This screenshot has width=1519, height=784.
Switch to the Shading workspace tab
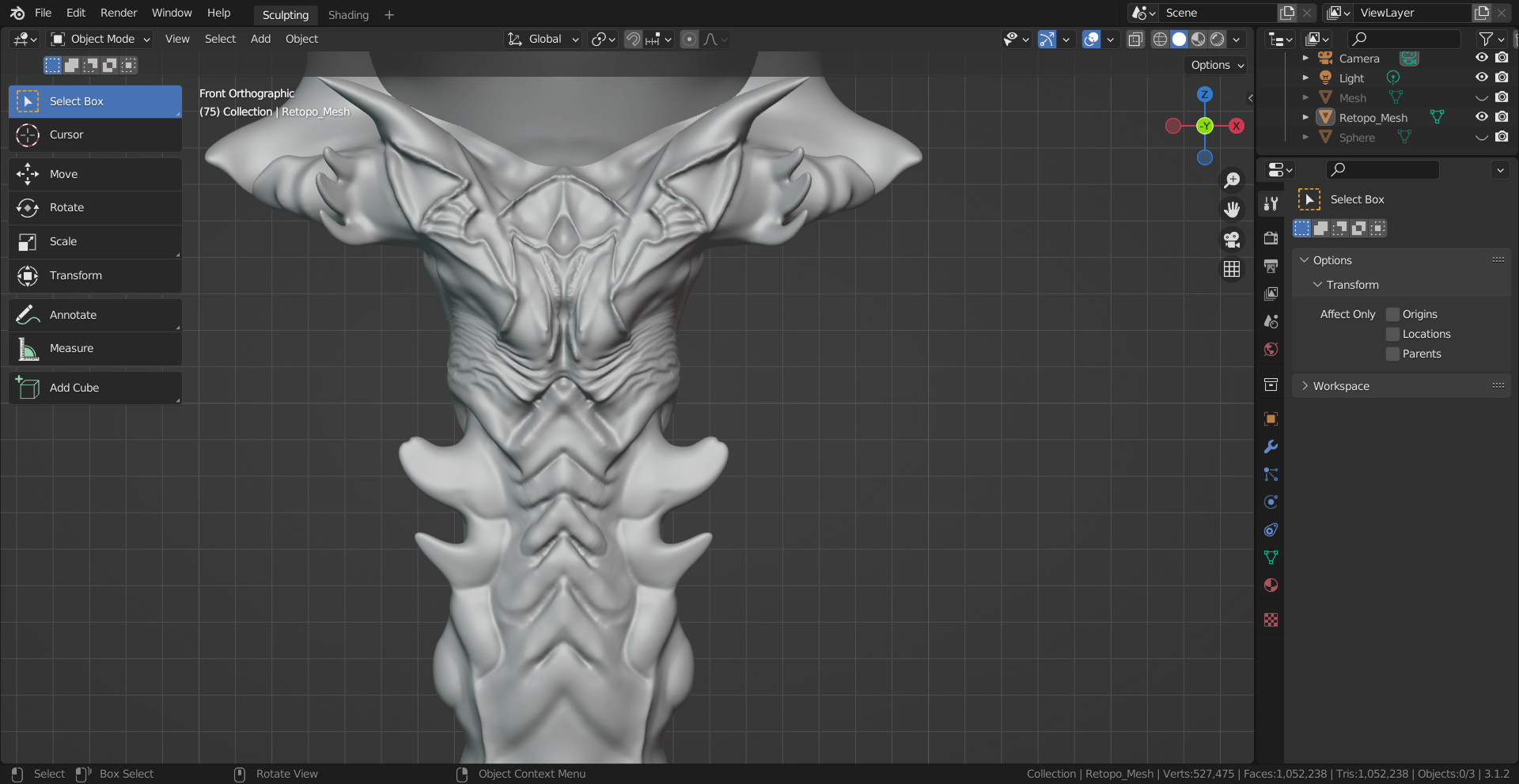pos(348,15)
